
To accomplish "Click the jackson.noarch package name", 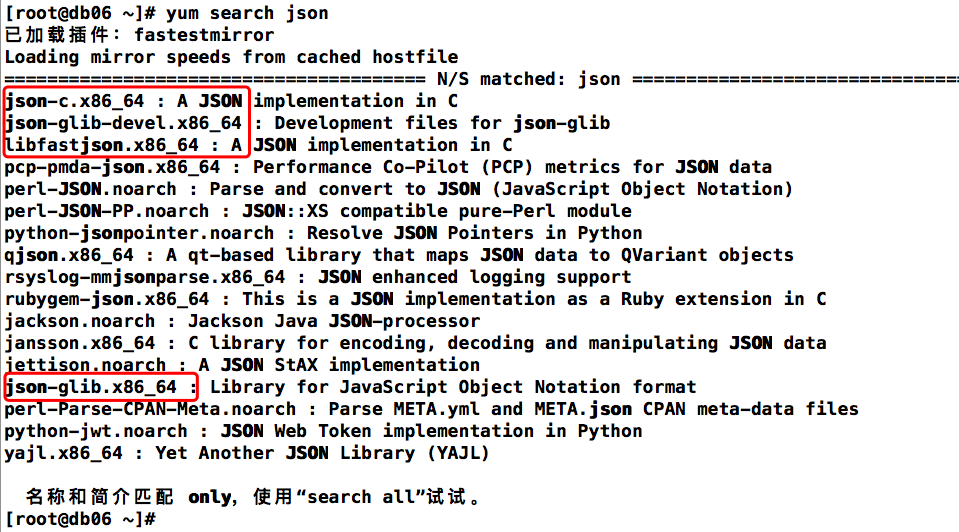I will (x=79, y=321).
